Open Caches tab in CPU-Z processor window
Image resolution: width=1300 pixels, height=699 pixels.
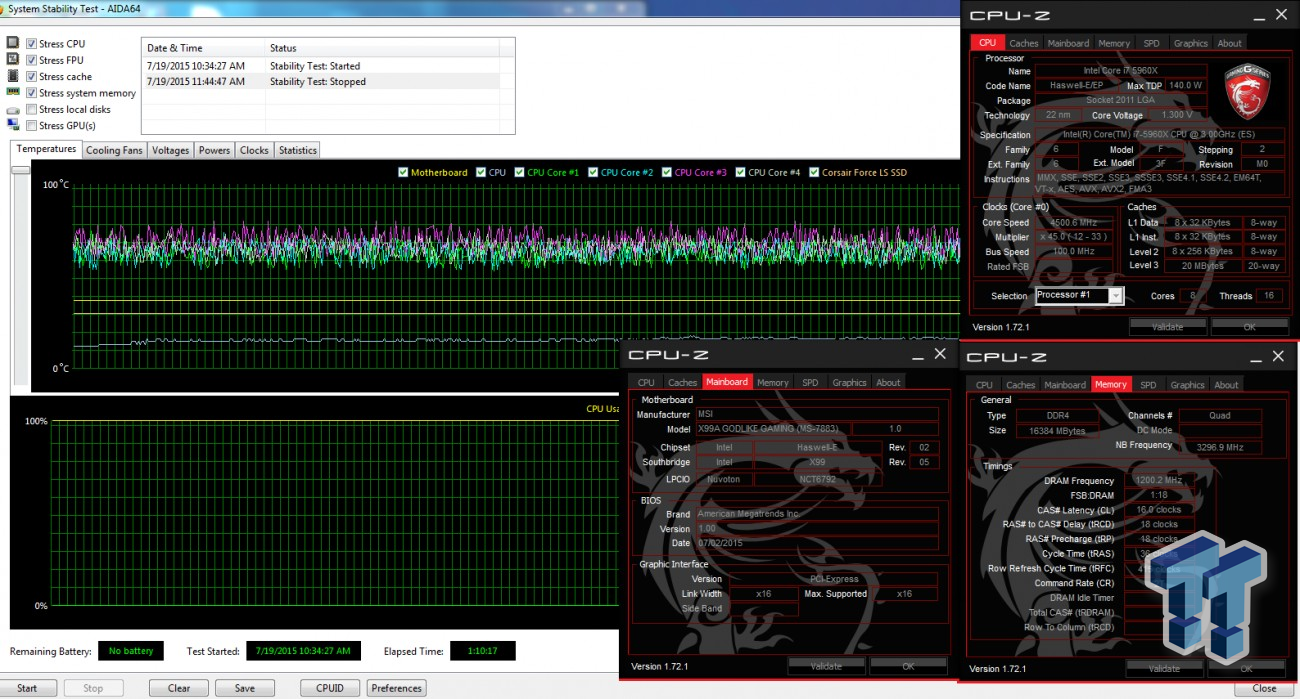click(1024, 43)
